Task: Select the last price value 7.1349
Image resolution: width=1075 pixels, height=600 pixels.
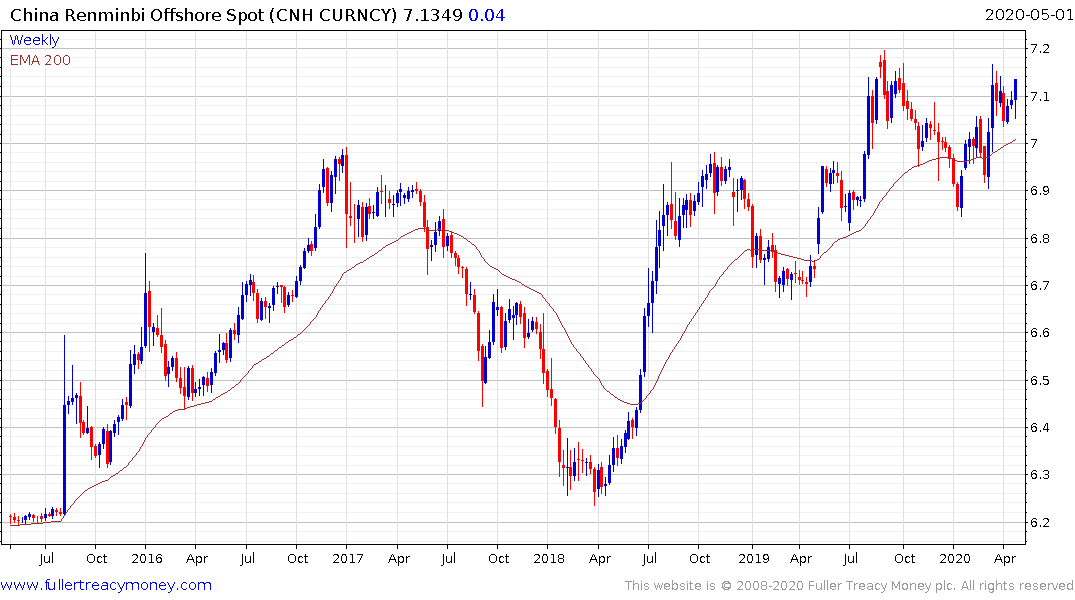Action: (x=433, y=15)
